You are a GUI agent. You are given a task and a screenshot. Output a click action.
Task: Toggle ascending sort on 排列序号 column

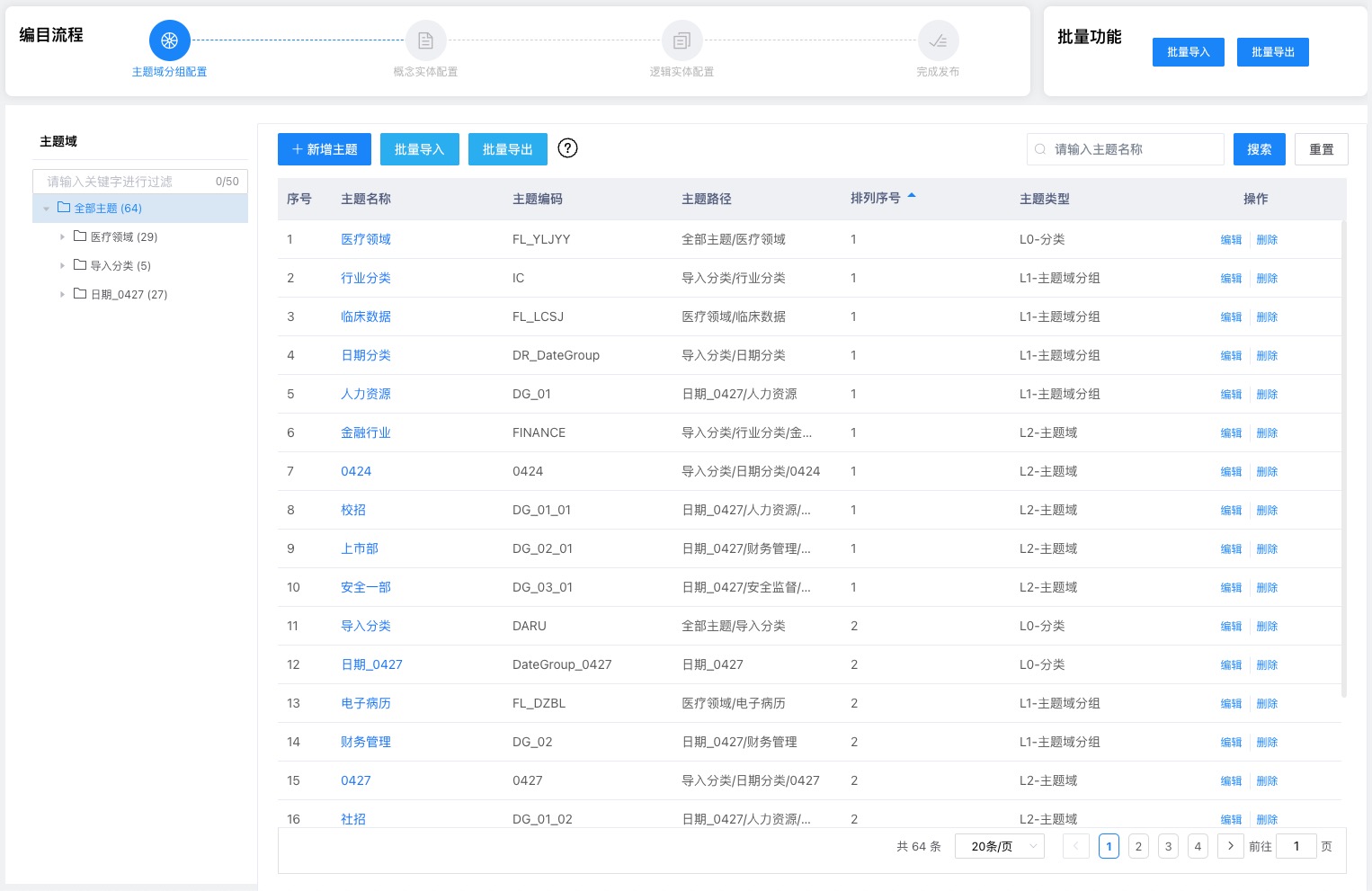[x=912, y=194]
